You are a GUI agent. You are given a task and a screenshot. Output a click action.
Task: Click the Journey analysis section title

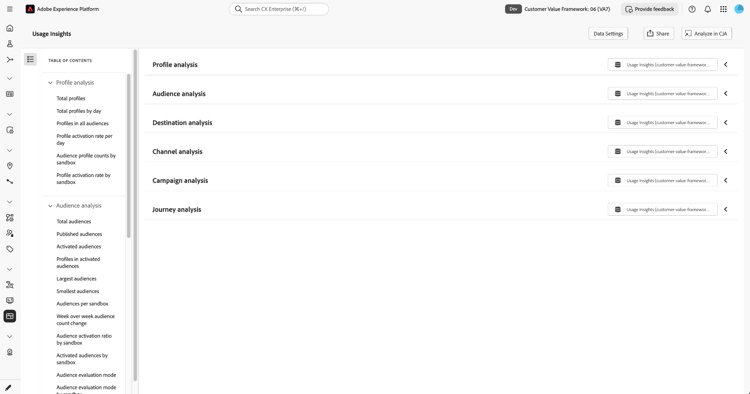(x=176, y=209)
